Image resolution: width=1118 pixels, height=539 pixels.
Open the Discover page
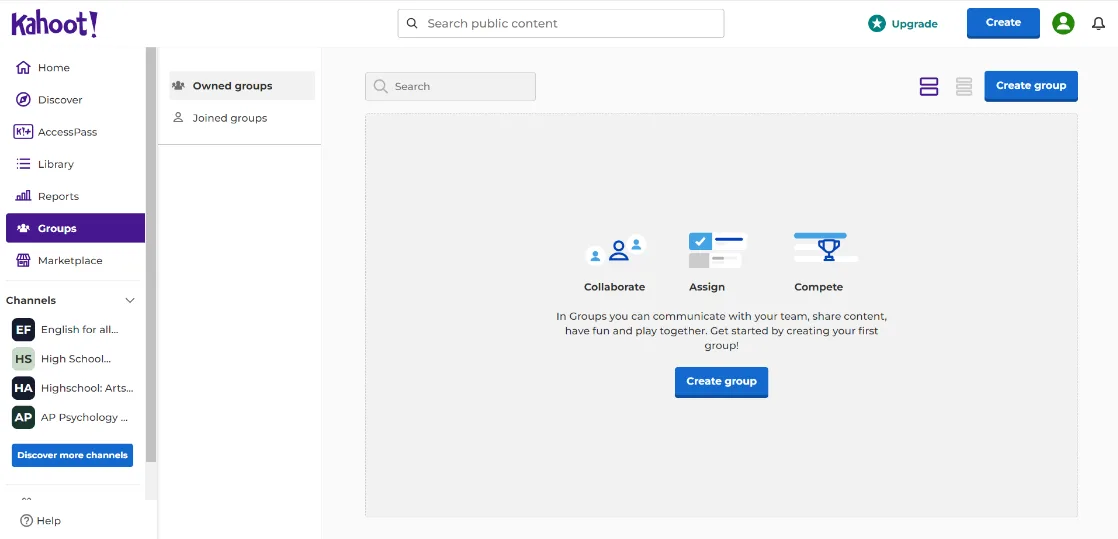point(75,100)
